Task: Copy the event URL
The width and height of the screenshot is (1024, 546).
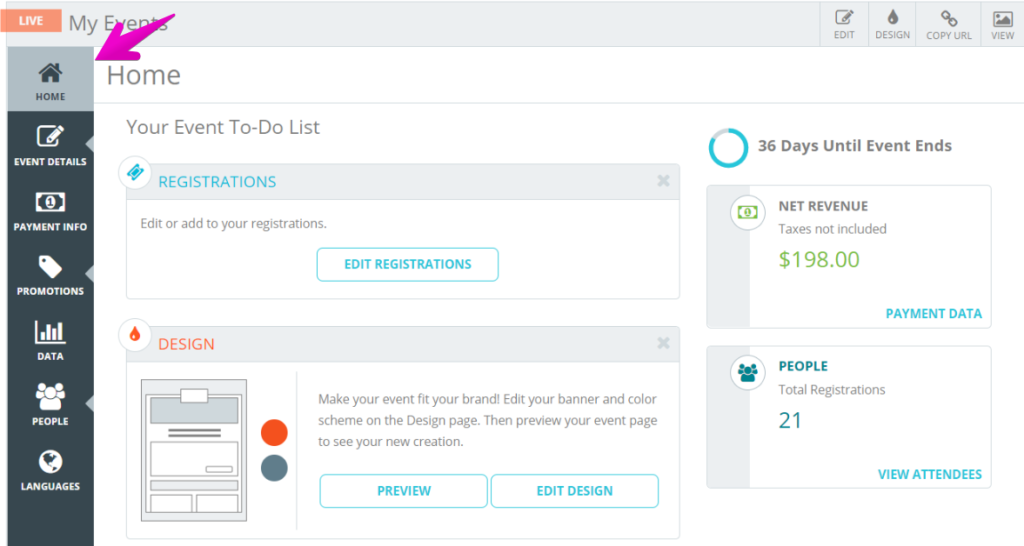Action: click(x=948, y=24)
